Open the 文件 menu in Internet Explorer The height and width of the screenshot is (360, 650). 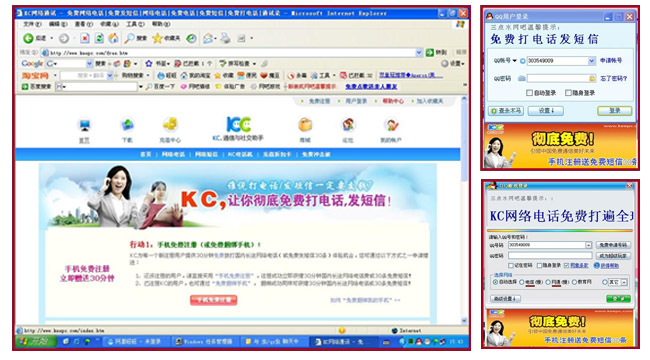pyautogui.click(x=32, y=24)
